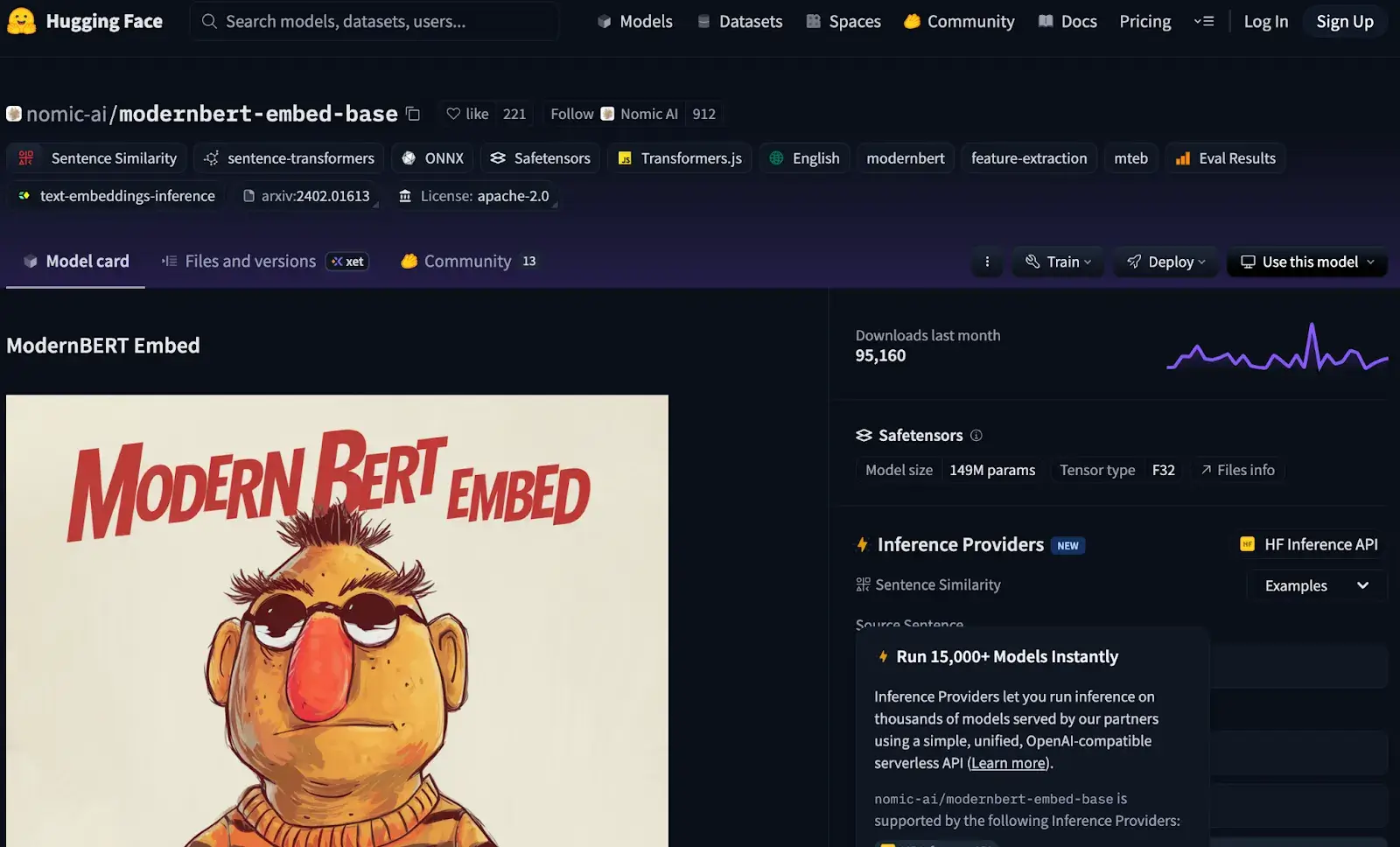The height and width of the screenshot is (847, 1400).
Task: Click the Transformers.js library tag
Action: click(680, 158)
